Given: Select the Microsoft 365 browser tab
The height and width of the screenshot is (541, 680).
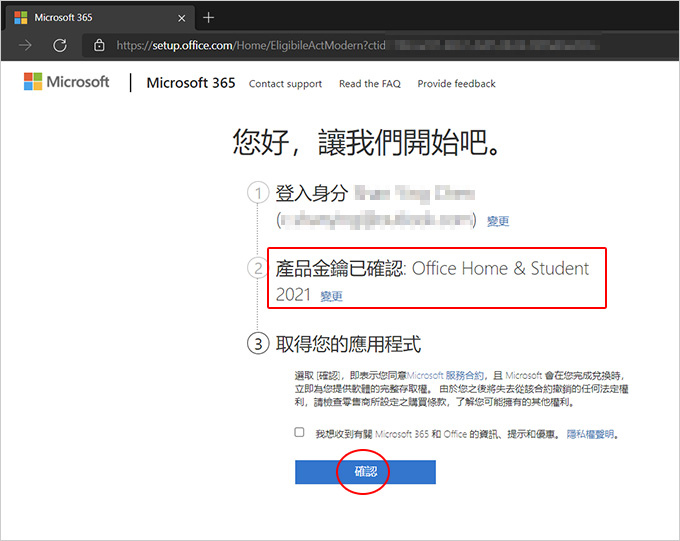Looking at the screenshot, I should click(99, 18).
